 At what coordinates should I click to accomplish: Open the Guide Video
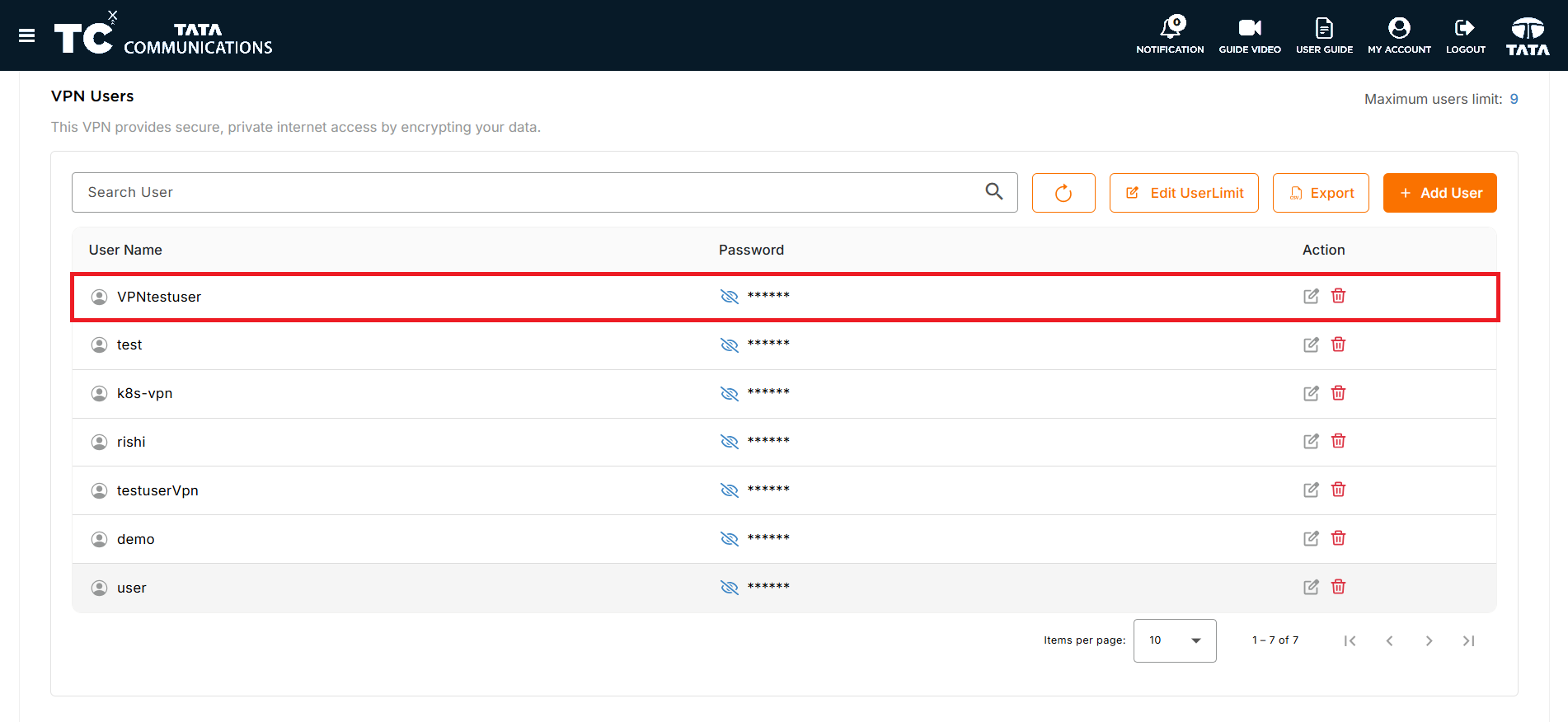tap(1250, 35)
